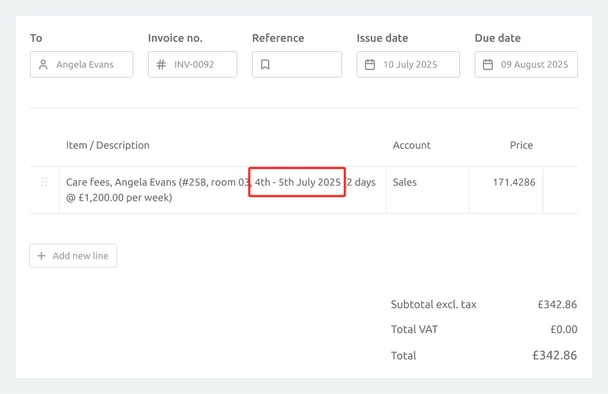Viewport: 608px width, 394px height.
Task: Grab the line item drag handle
Action: (44, 182)
